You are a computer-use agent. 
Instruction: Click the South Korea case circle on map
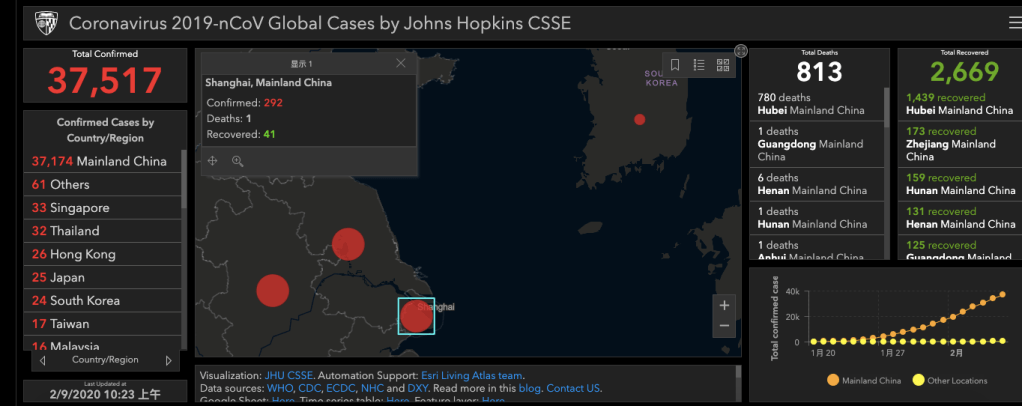(640, 120)
